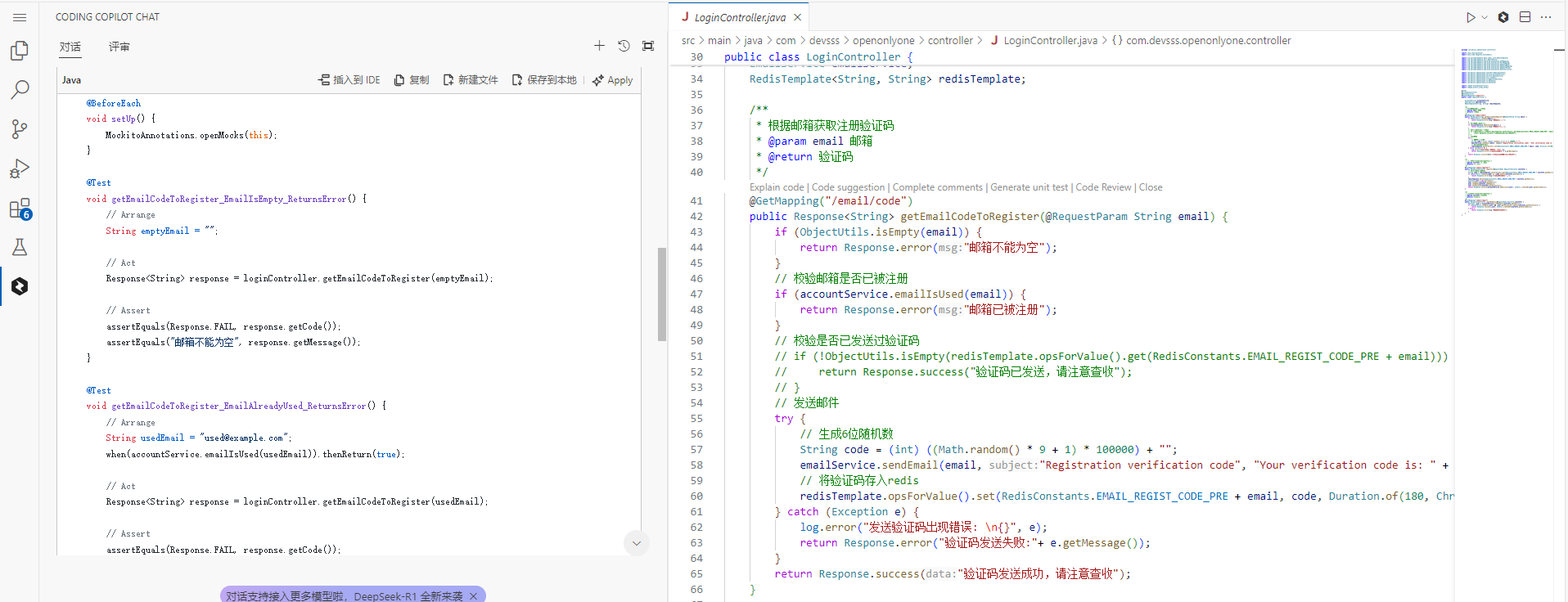Open the run dropdown arrow
1568x602 pixels.
tap(1485, 17)
